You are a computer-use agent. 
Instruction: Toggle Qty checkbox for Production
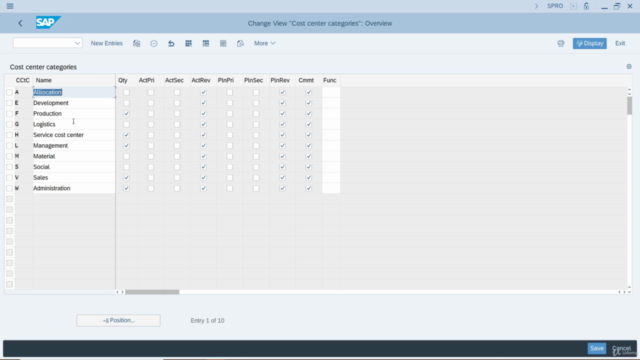click(126, 113)
